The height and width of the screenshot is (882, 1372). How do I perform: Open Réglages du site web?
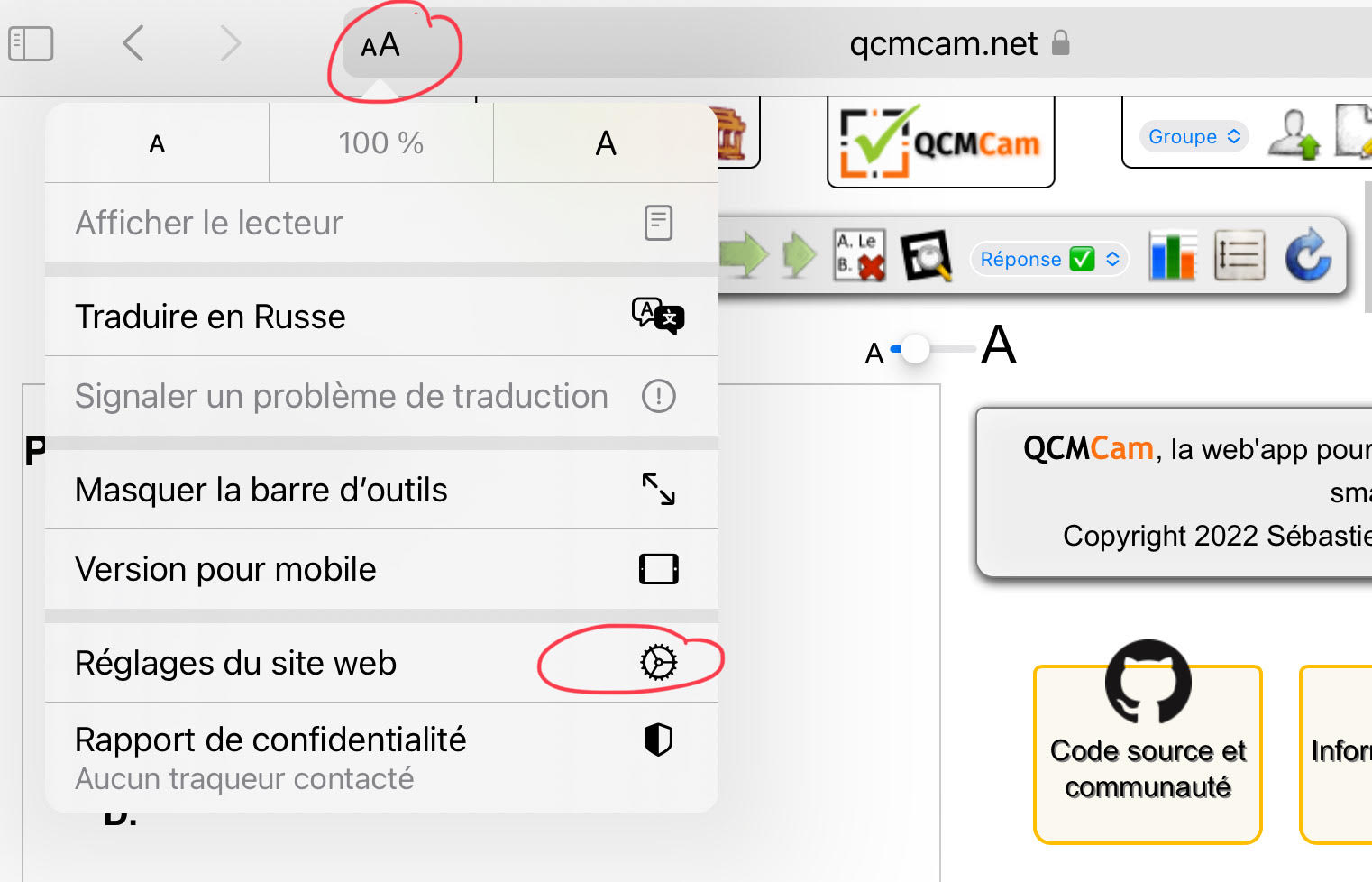[x=381, y=663]
